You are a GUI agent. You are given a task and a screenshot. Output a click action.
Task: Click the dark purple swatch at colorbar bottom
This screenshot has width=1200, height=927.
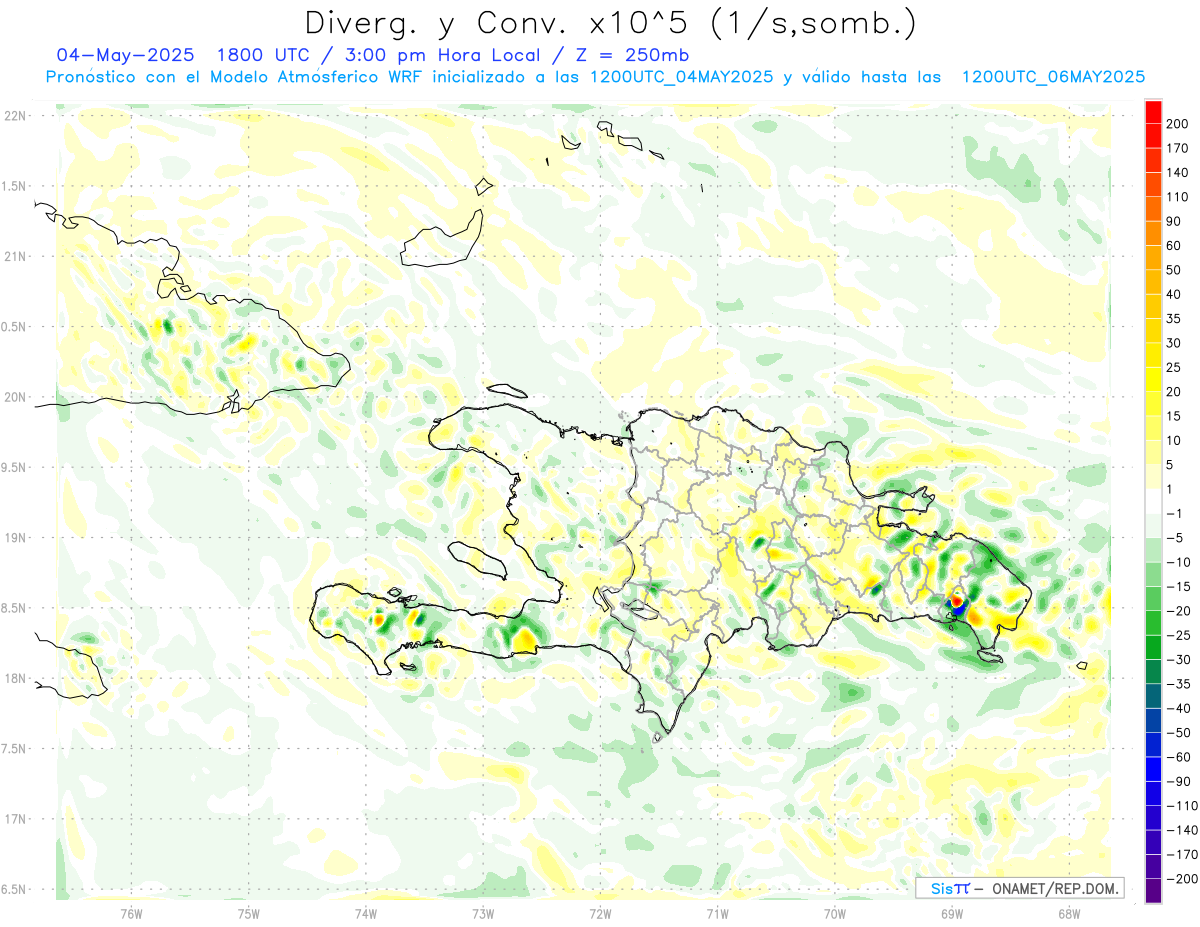point(1153,891)
